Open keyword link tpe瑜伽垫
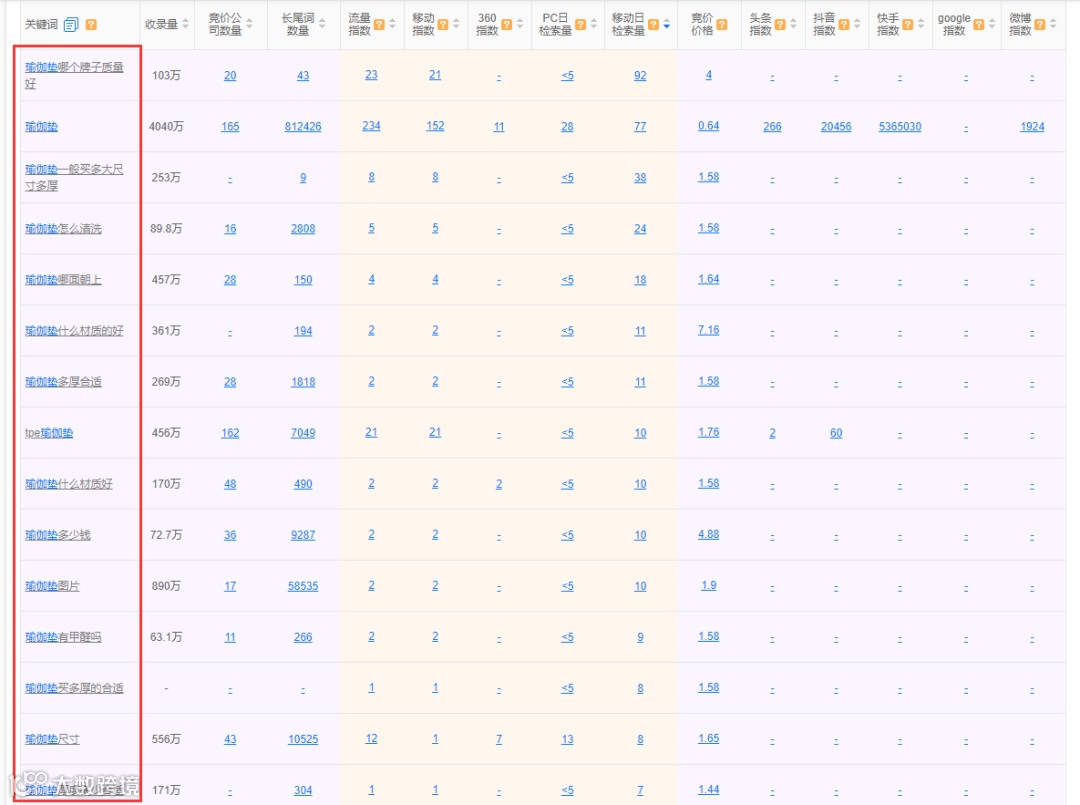This screenshot has width=1080, height=805. (49, 432)
